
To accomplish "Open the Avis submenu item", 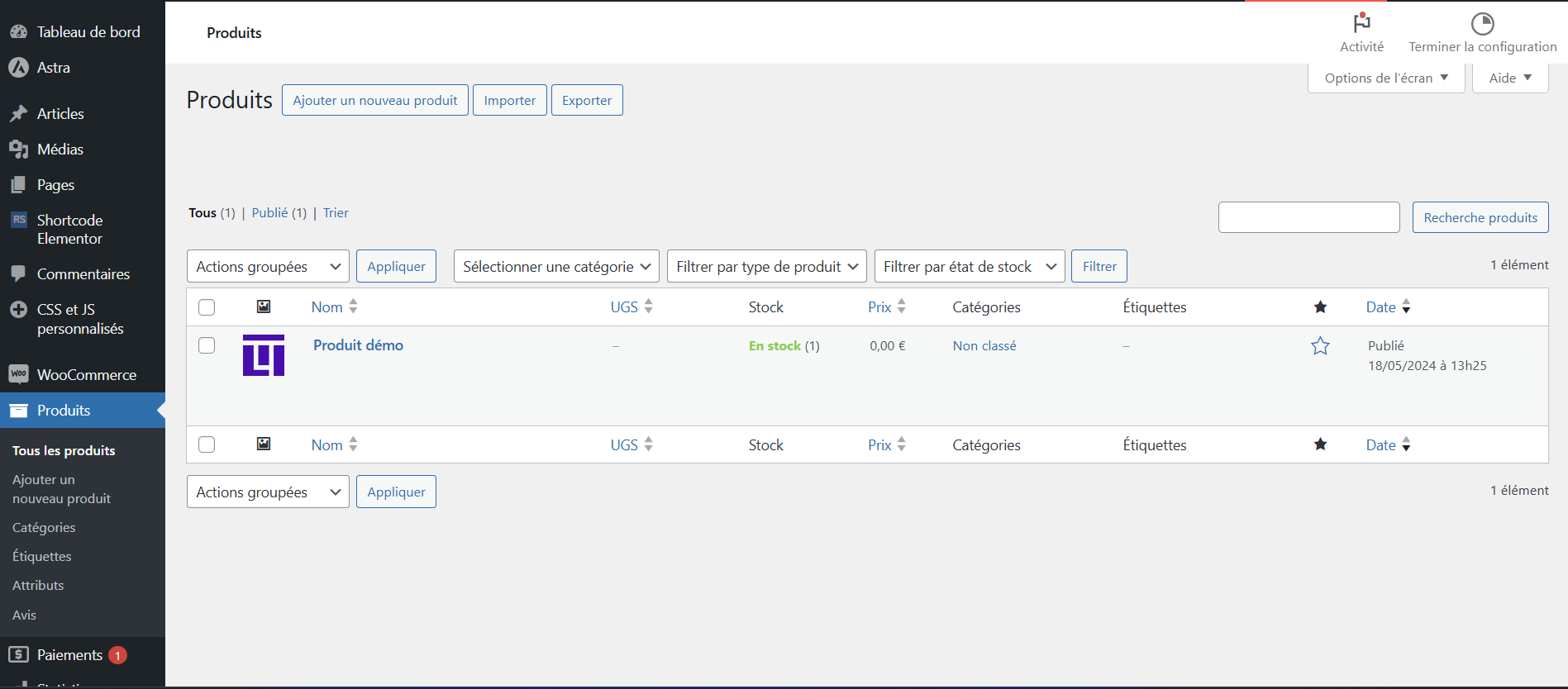I will tap(24, 615).
